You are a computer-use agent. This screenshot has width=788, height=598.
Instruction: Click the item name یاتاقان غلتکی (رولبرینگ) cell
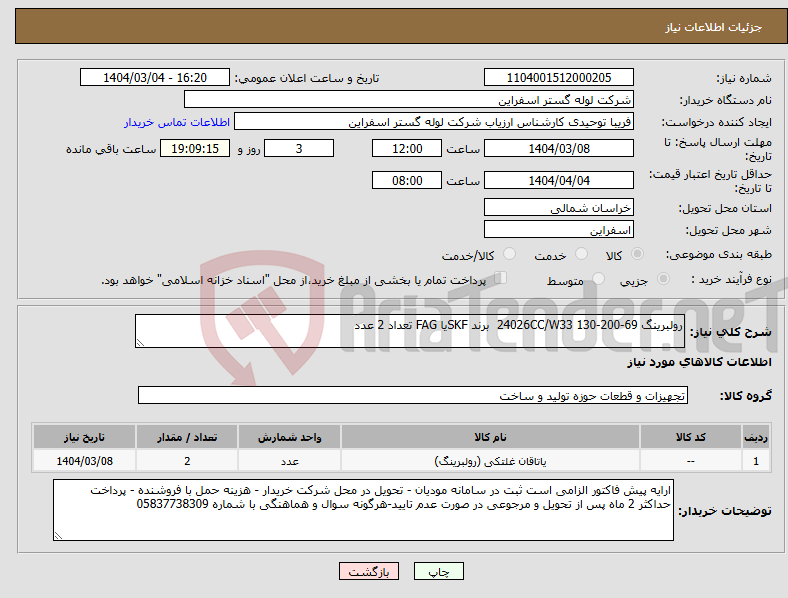point(490,461)
